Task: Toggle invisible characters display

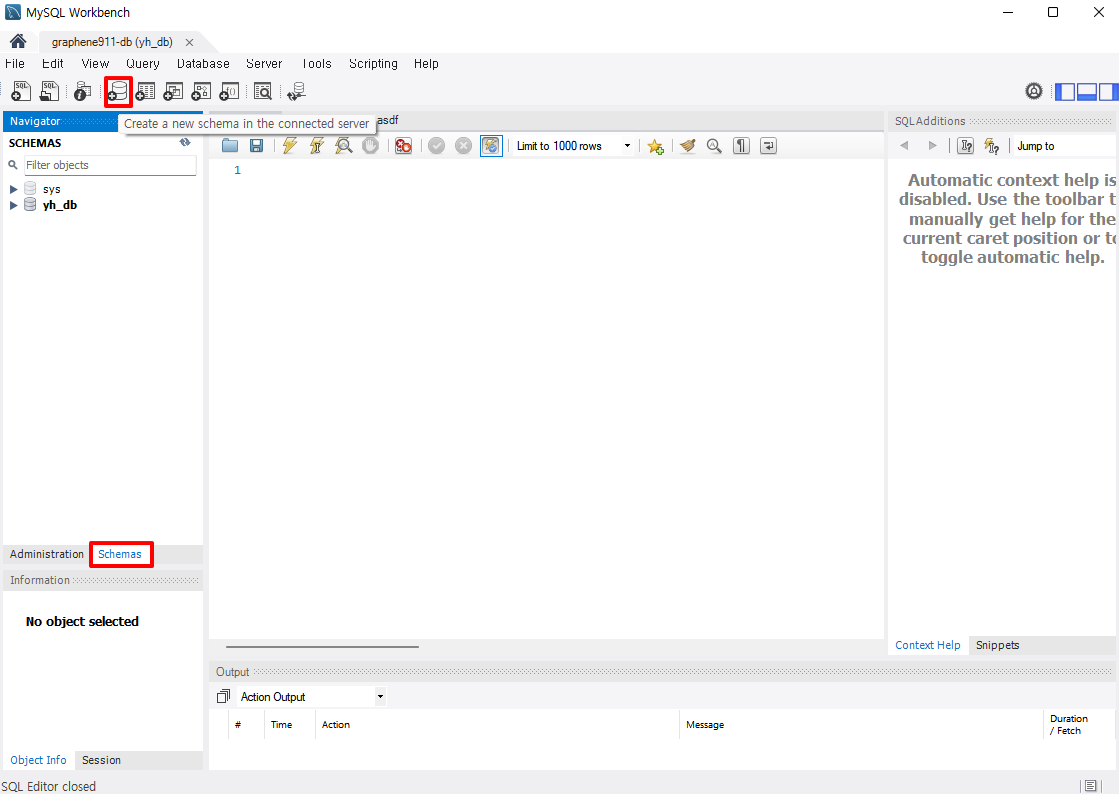Action: click(741, 146)
